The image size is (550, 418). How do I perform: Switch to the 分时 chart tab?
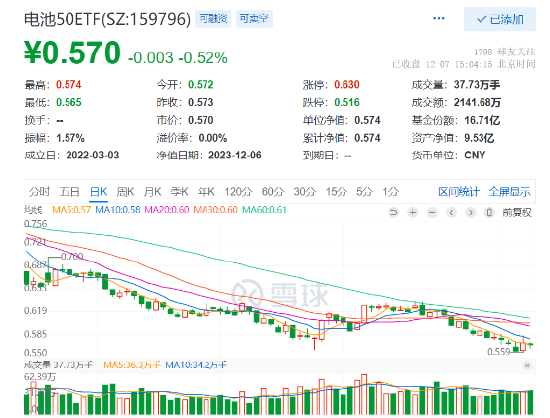coord(39,192)
